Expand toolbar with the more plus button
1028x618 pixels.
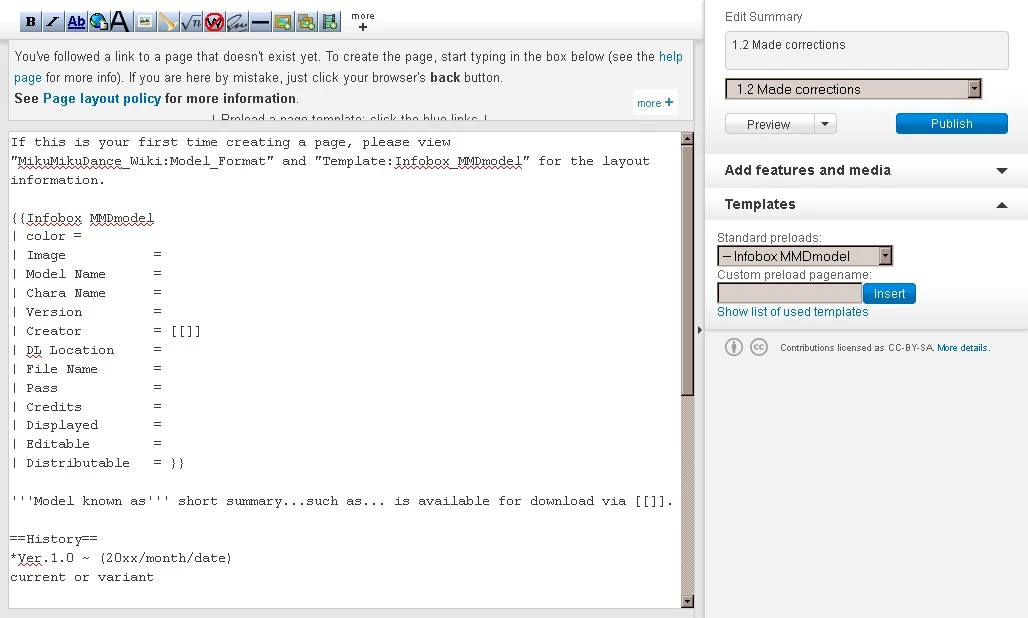tap(363, 22)
